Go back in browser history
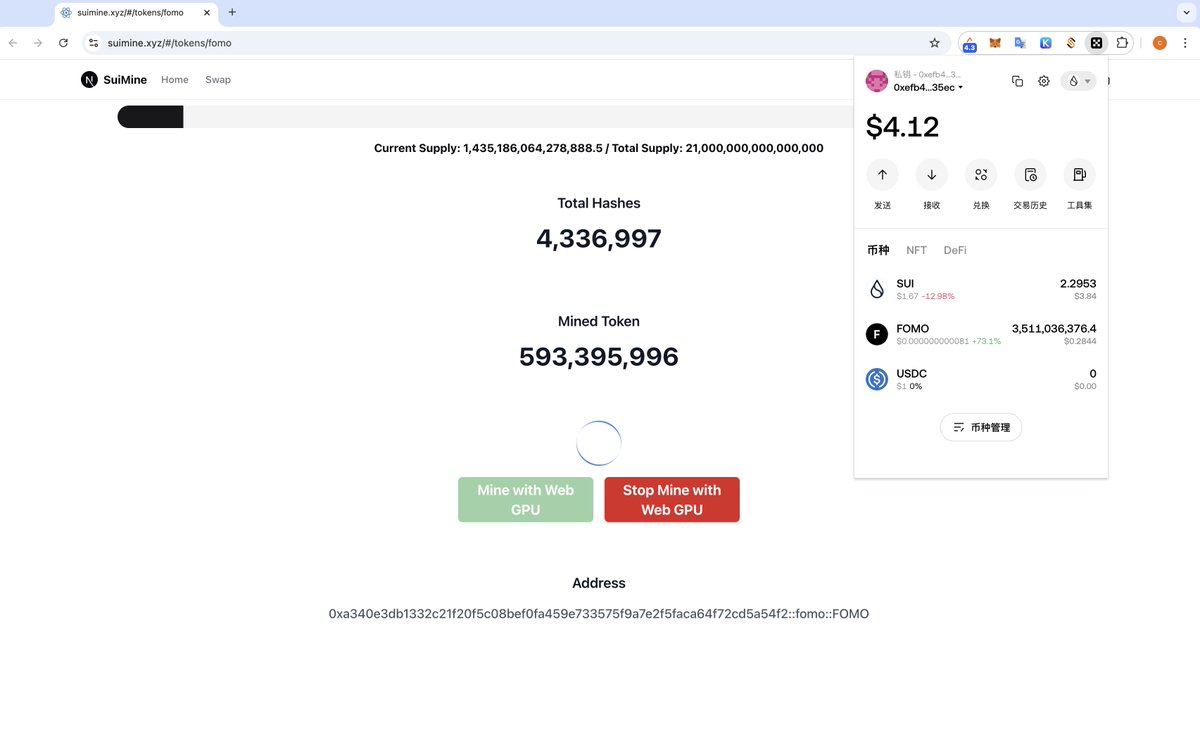The height and width of the screenshot is (743, 1200). click(13, 43)
